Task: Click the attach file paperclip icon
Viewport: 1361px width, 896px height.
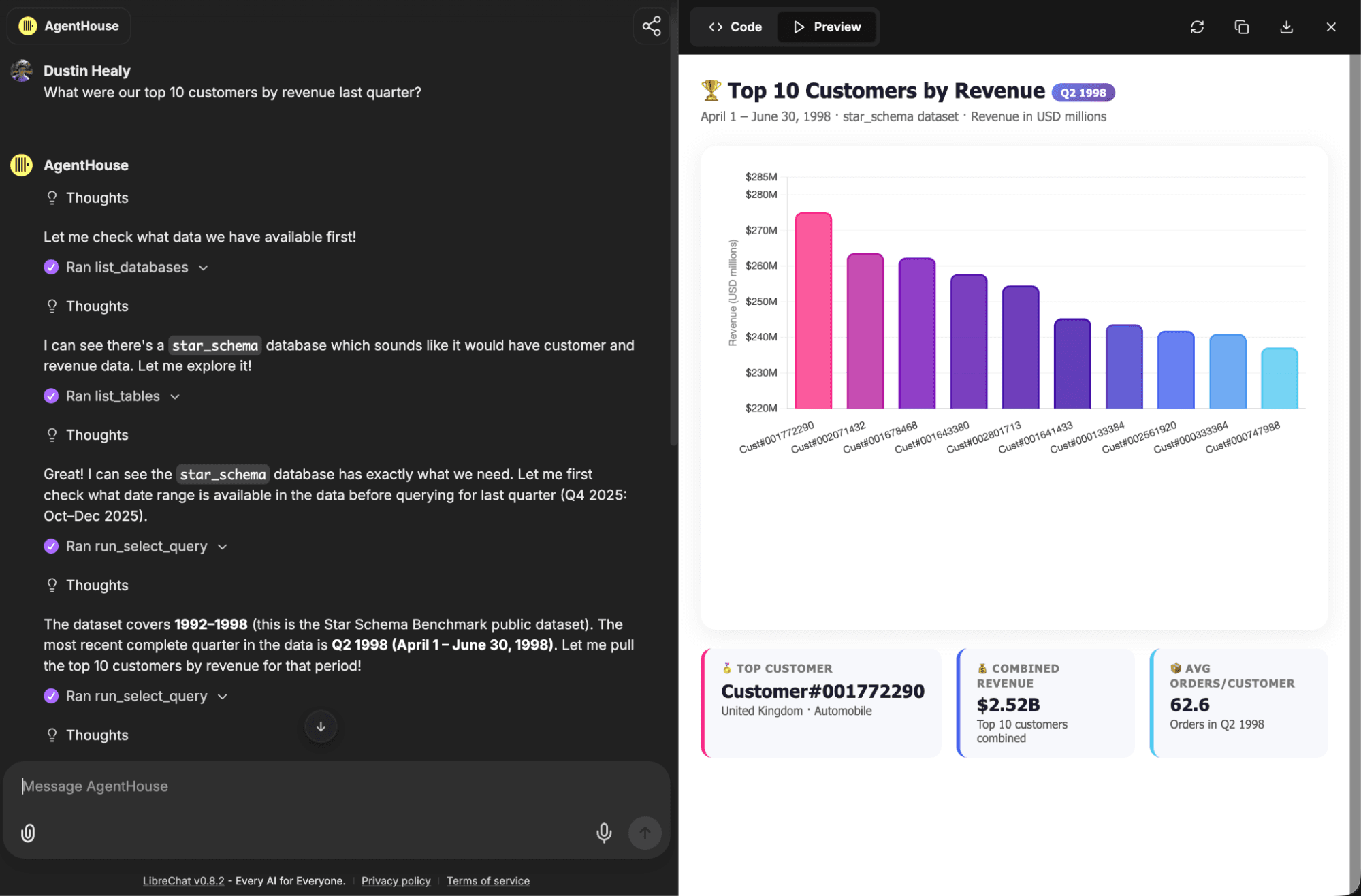Action: (x=28, y=833)
